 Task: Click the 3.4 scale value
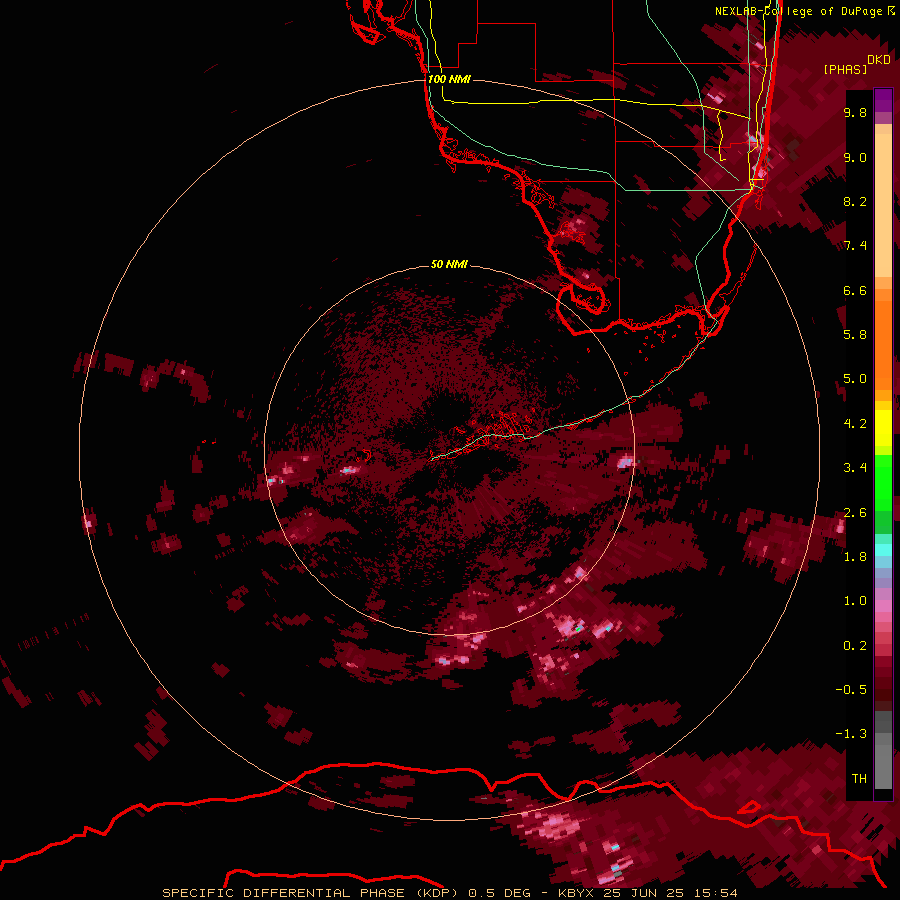855,468
